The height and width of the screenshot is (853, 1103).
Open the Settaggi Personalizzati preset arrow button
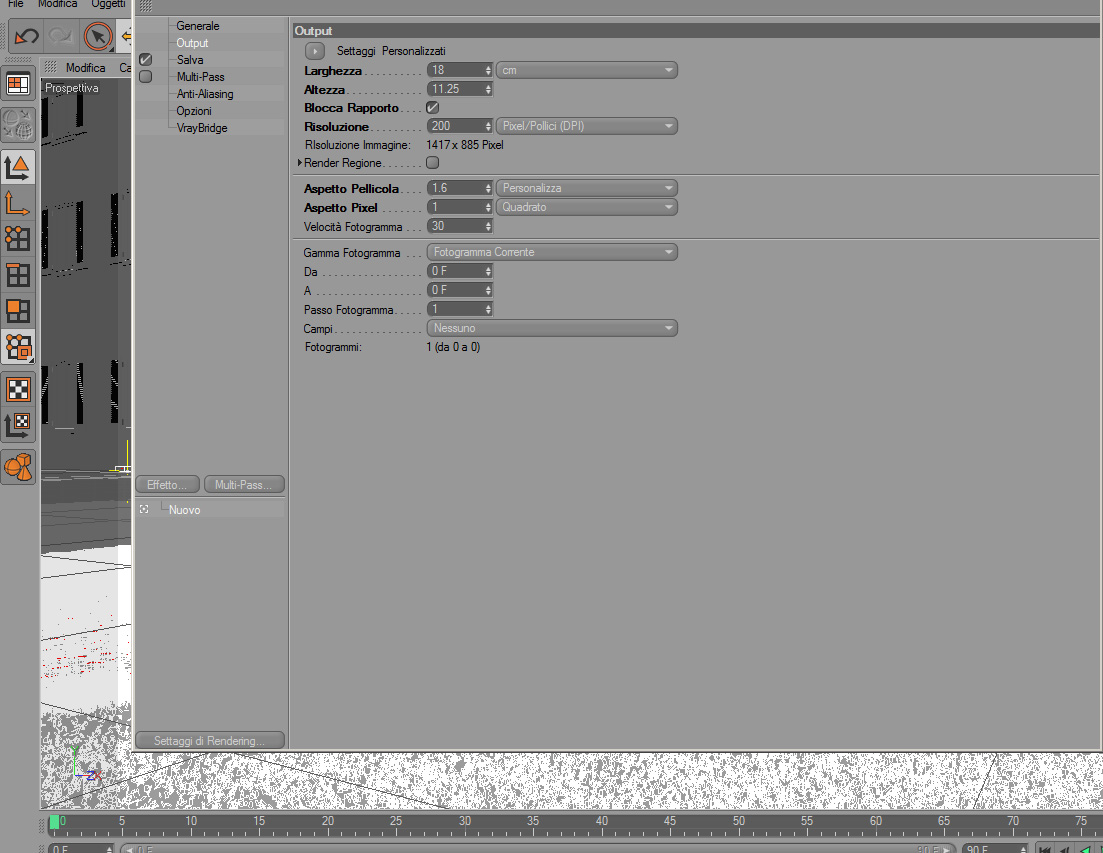point(315,51)
